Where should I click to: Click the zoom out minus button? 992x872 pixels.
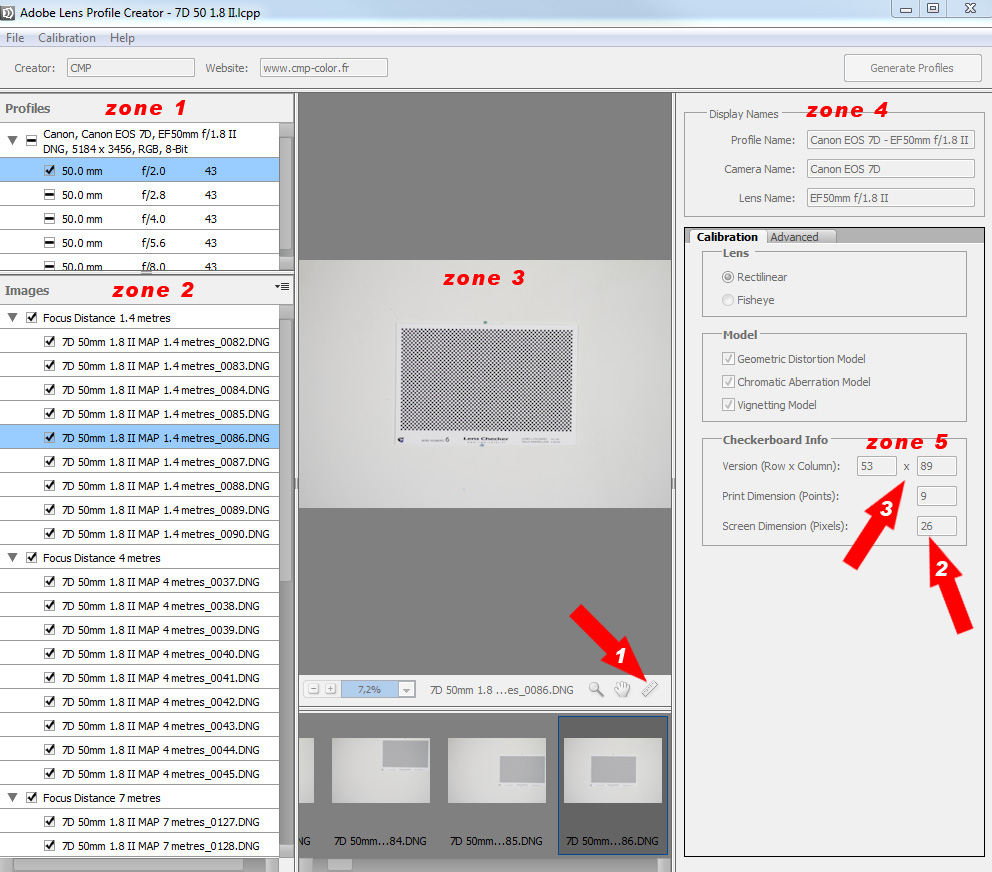click(x=313, y=689)
